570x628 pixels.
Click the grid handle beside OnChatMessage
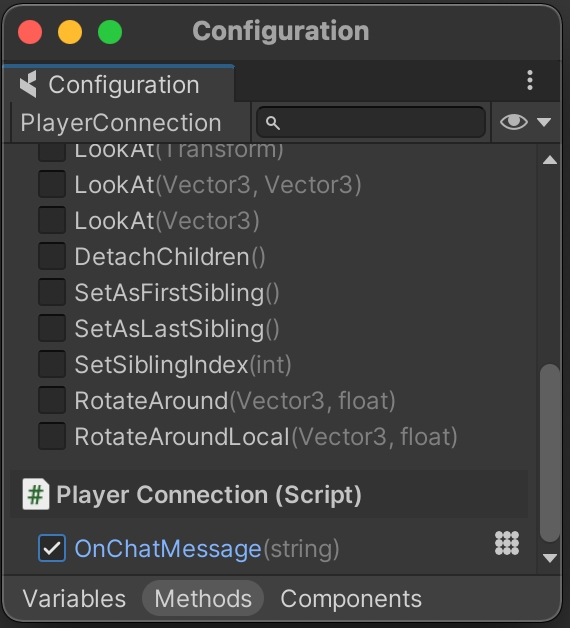pyautogui.click(x=507, y=543)
